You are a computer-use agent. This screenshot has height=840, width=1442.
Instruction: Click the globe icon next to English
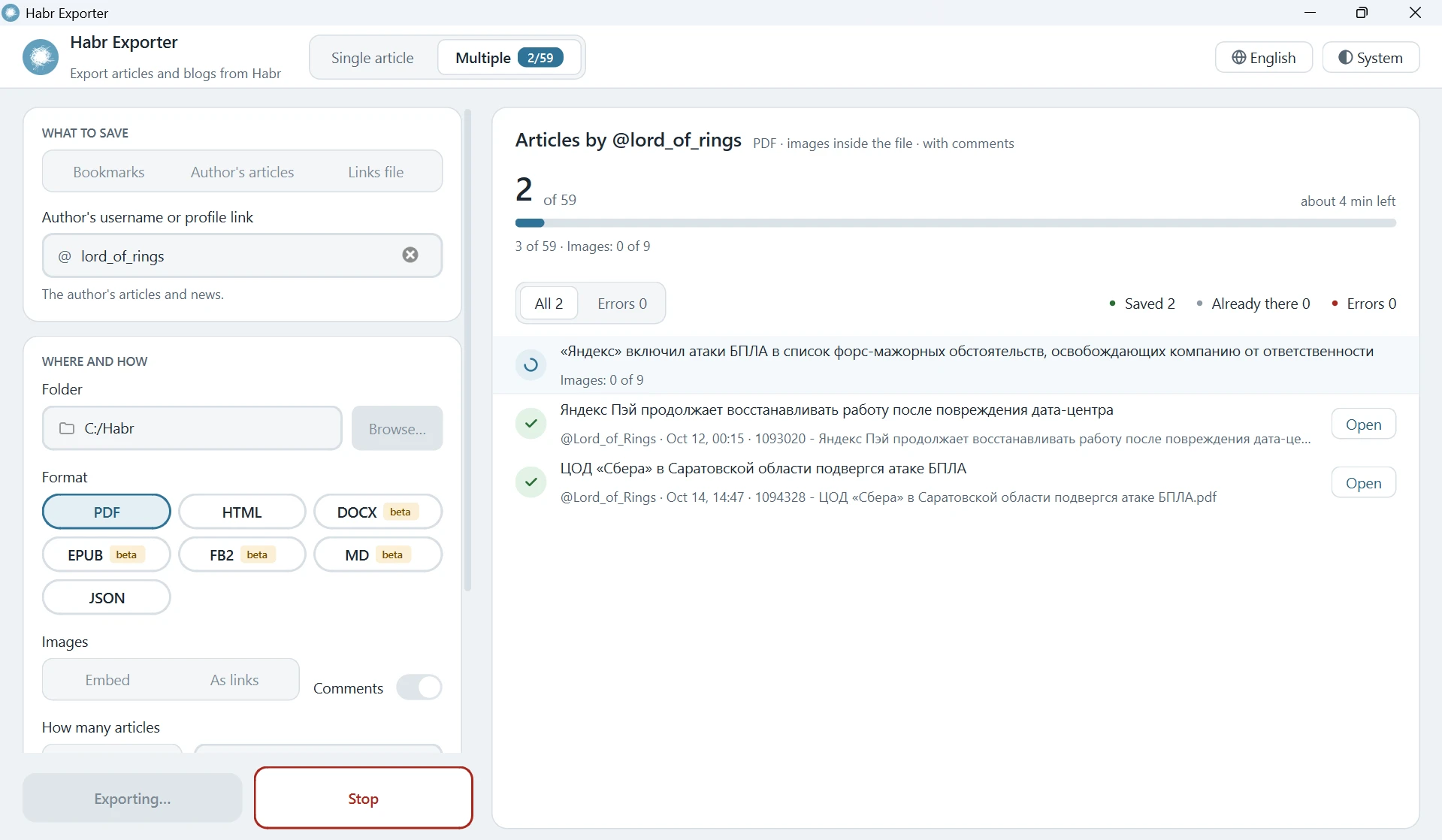pos(1239,58)
